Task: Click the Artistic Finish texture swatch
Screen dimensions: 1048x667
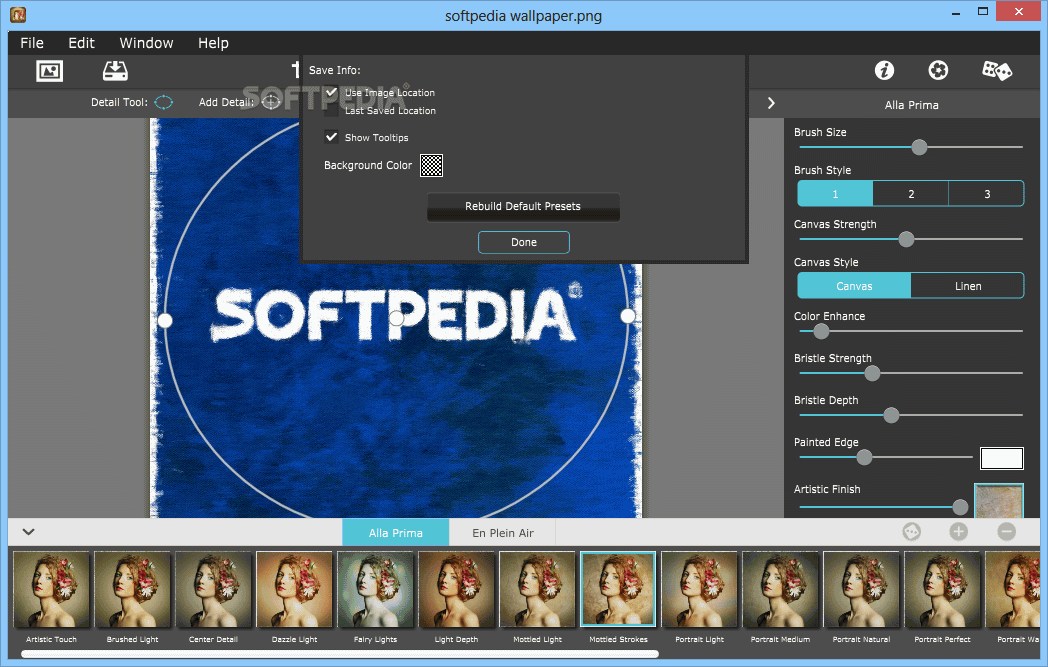Action: coord(999,501)
